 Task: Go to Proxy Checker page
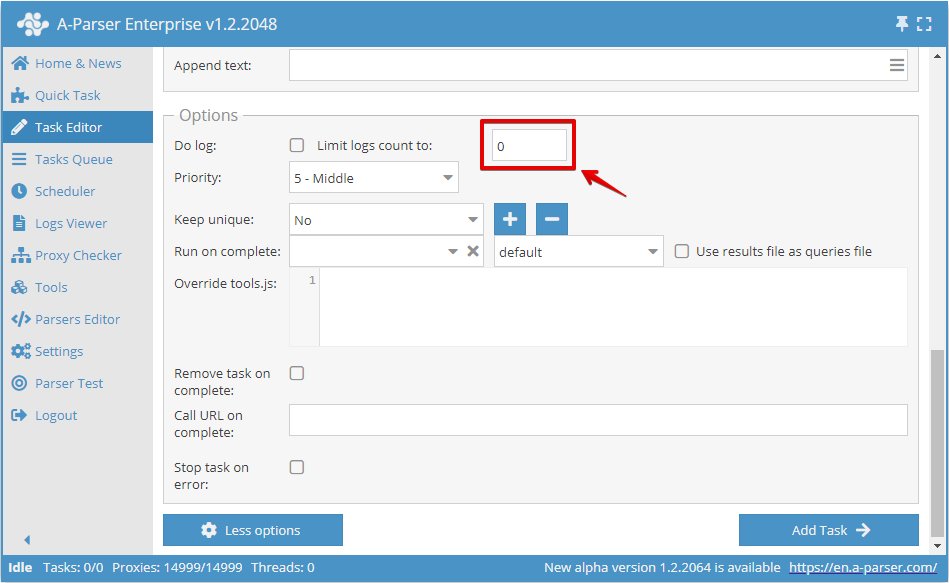[x=78, y=255]
